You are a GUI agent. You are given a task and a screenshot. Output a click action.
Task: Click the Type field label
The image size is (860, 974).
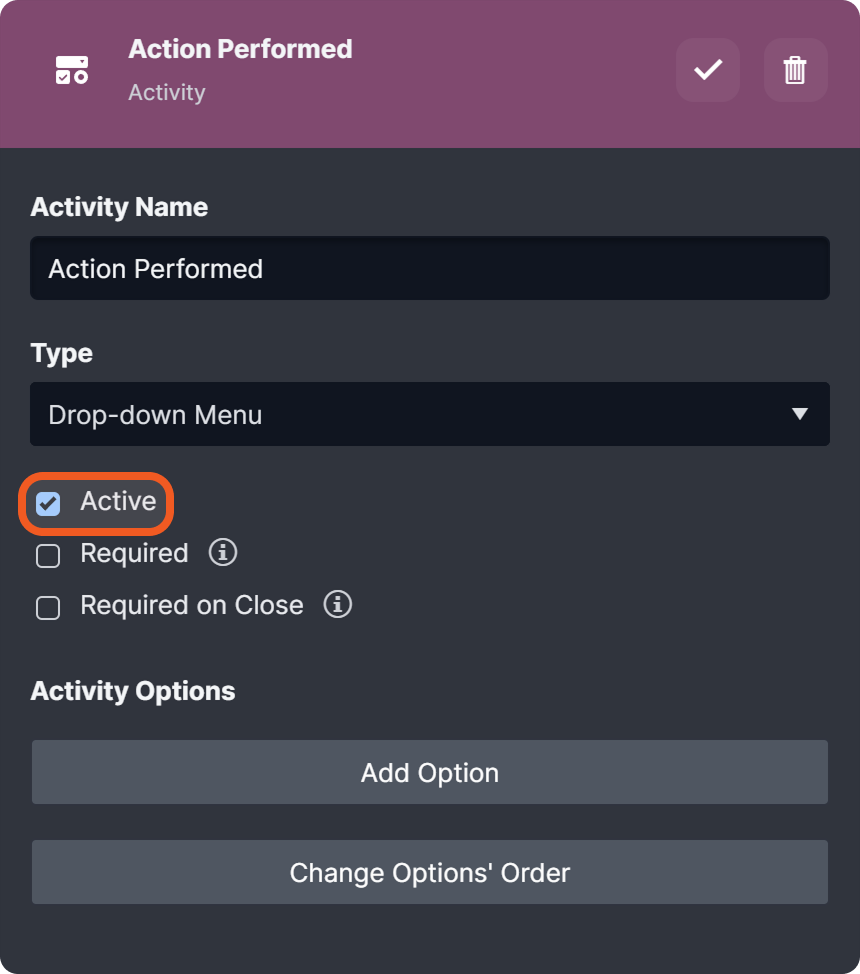[x=61, y=353]
